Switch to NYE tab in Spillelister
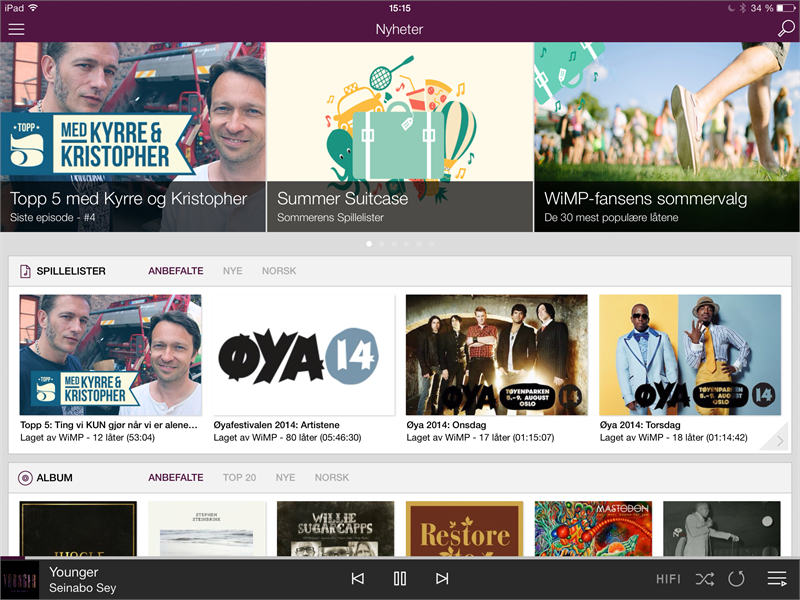This screenshot has height=600, width=800. (232, 271)
